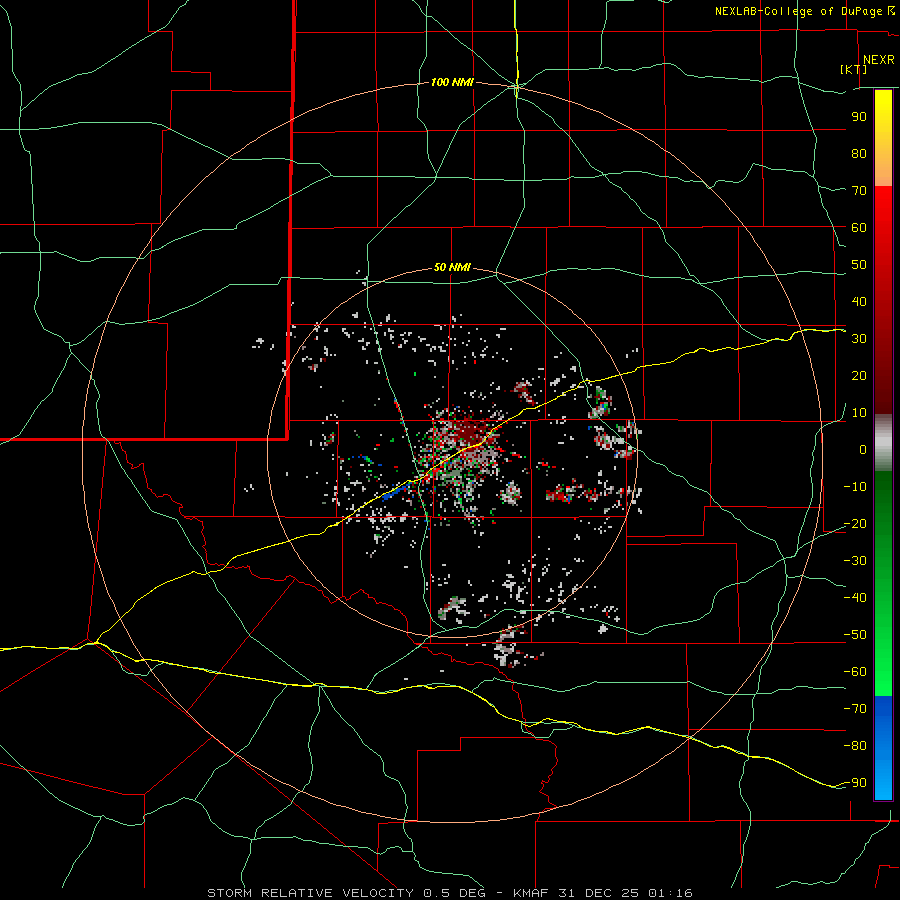Viewport: 900px width, 900px height.
Task: Click the -20 value on the color scale
Action: pos(855,523)
